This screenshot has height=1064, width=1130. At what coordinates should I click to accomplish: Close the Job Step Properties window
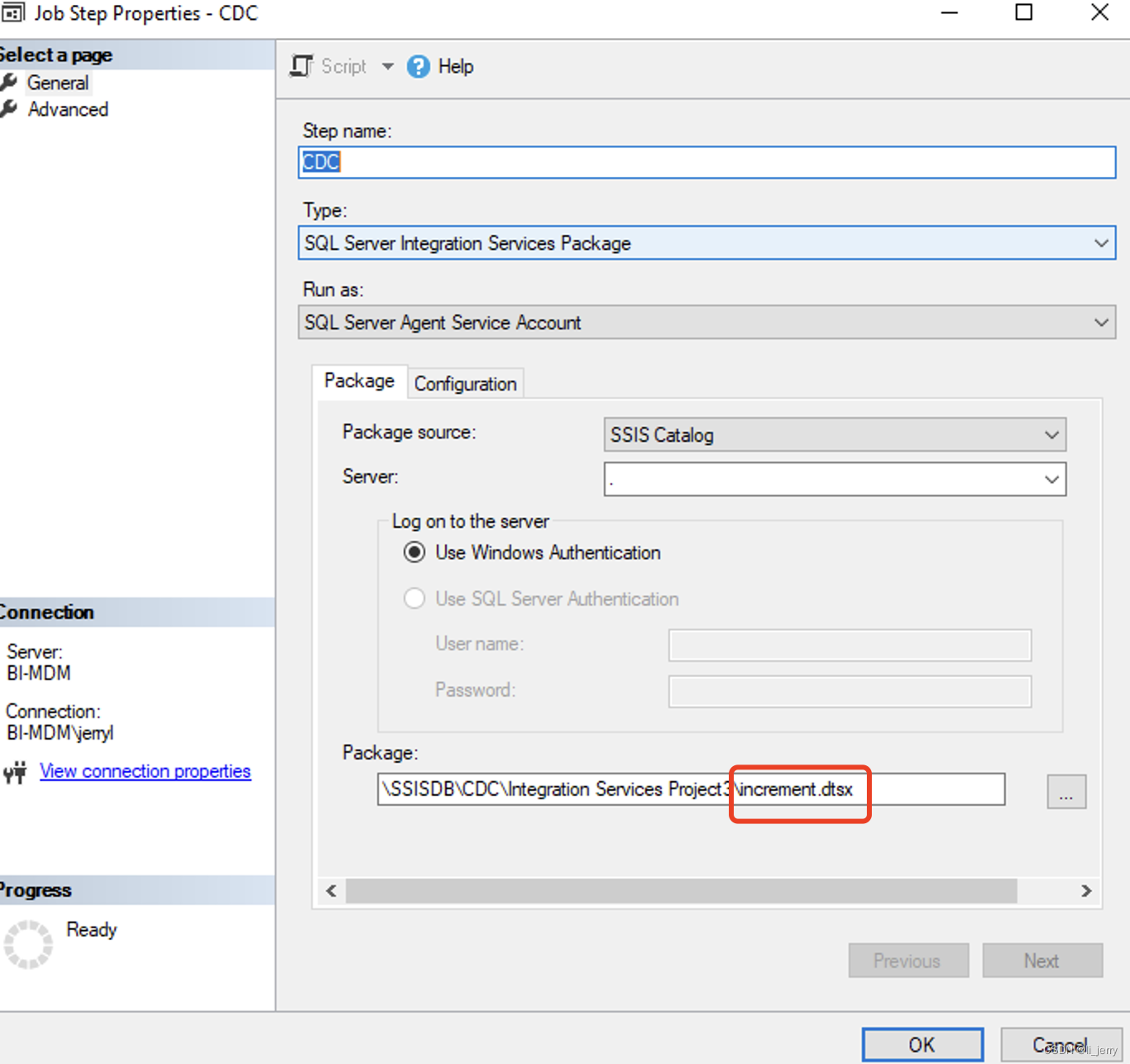click(x=1099, y=12)
